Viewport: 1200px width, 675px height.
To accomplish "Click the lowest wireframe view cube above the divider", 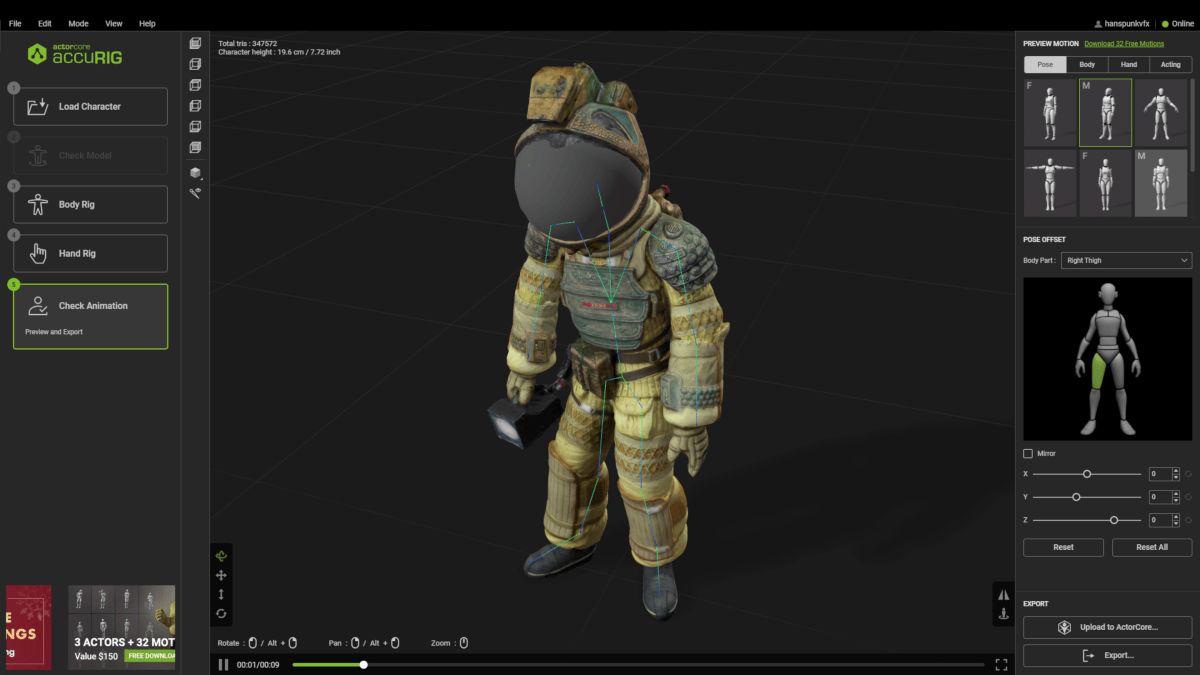I will point(195,148).
